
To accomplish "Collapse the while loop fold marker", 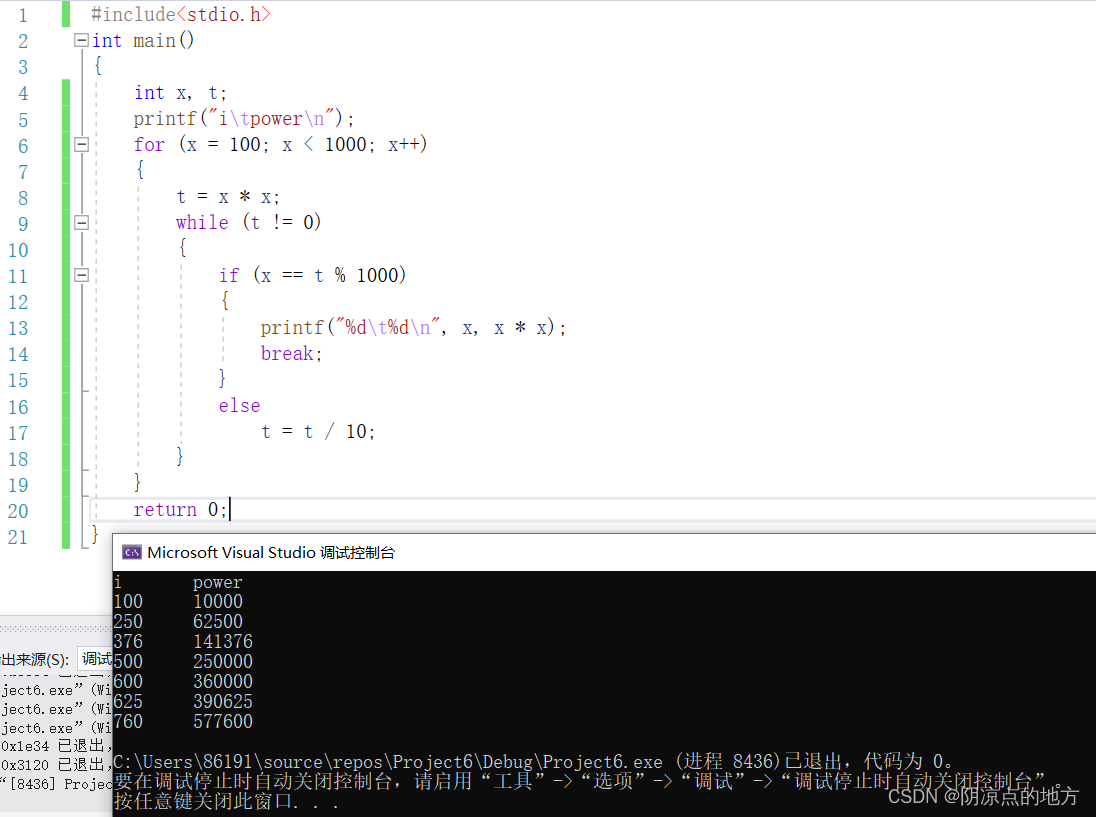I will [81, 223].
